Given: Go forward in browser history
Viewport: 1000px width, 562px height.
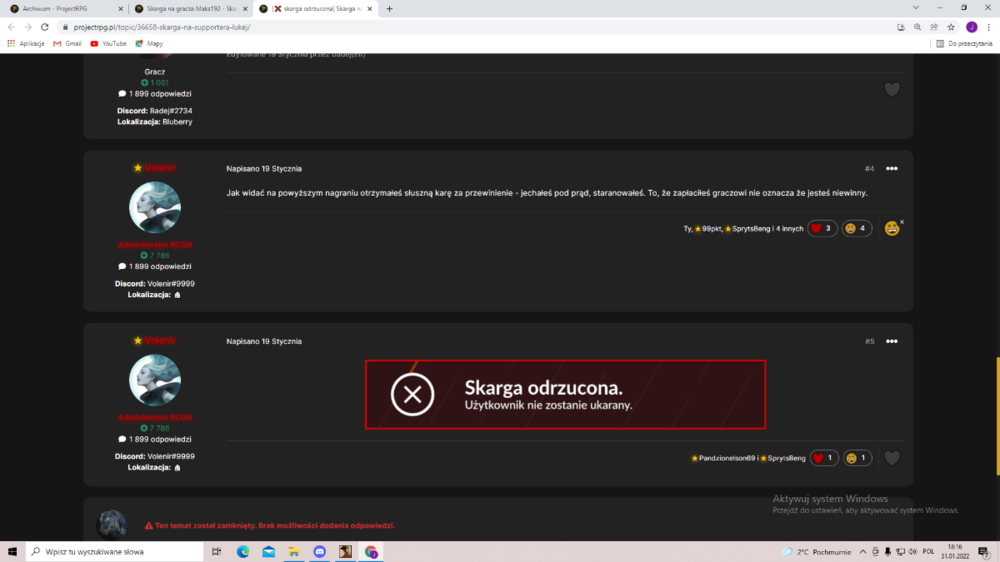Looking at the screenshot, I should click(27, 27).
